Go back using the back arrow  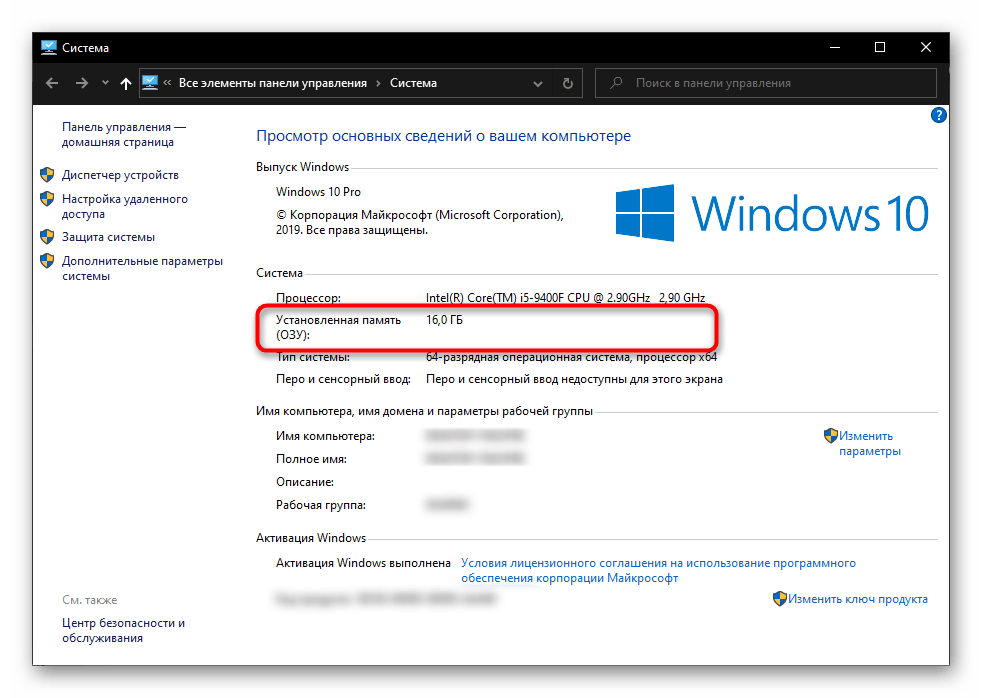pos(53,83)
